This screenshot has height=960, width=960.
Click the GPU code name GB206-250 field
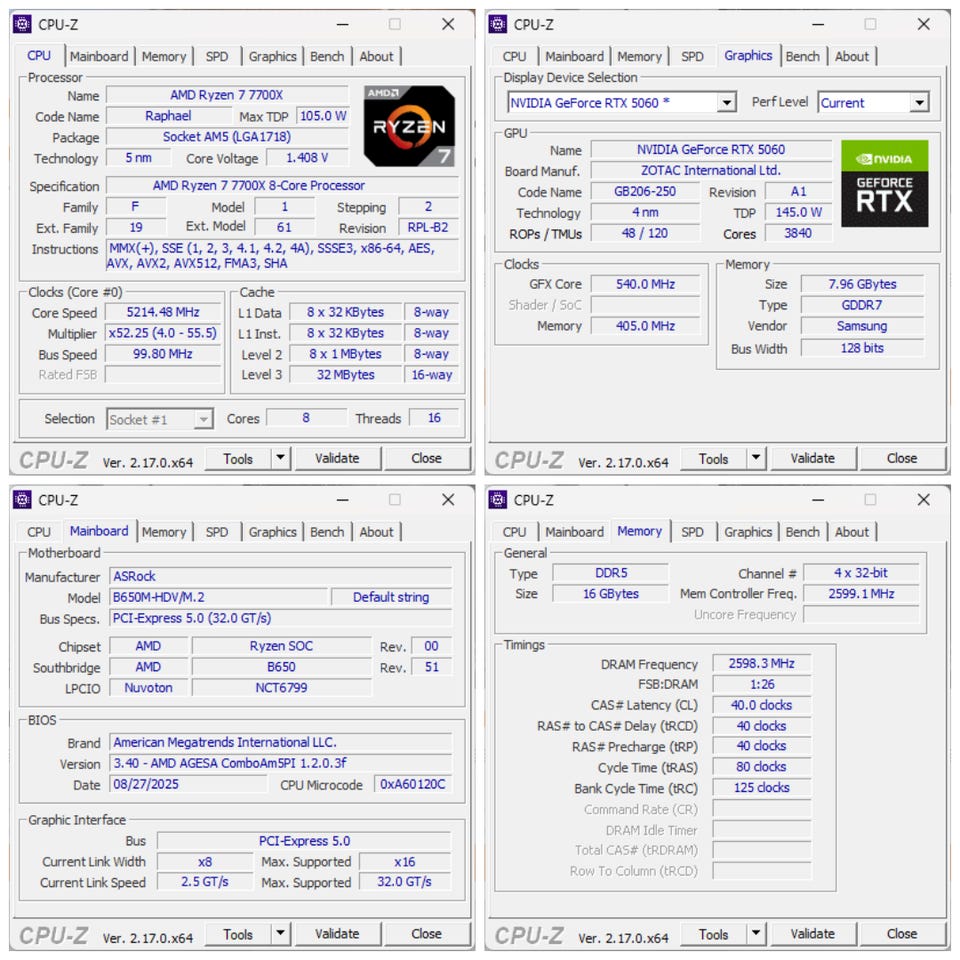tap(645, 192)
